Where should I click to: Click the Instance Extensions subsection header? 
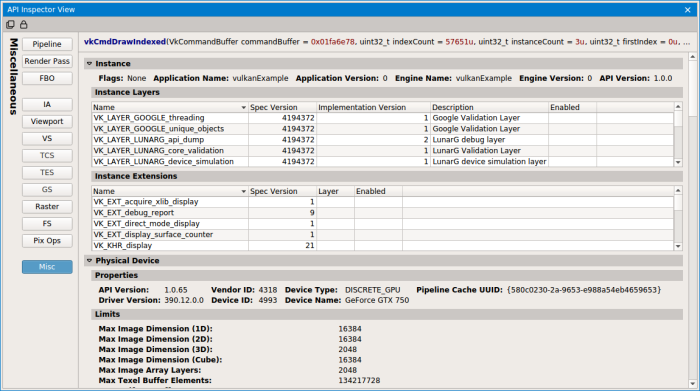tap(387, 176)
